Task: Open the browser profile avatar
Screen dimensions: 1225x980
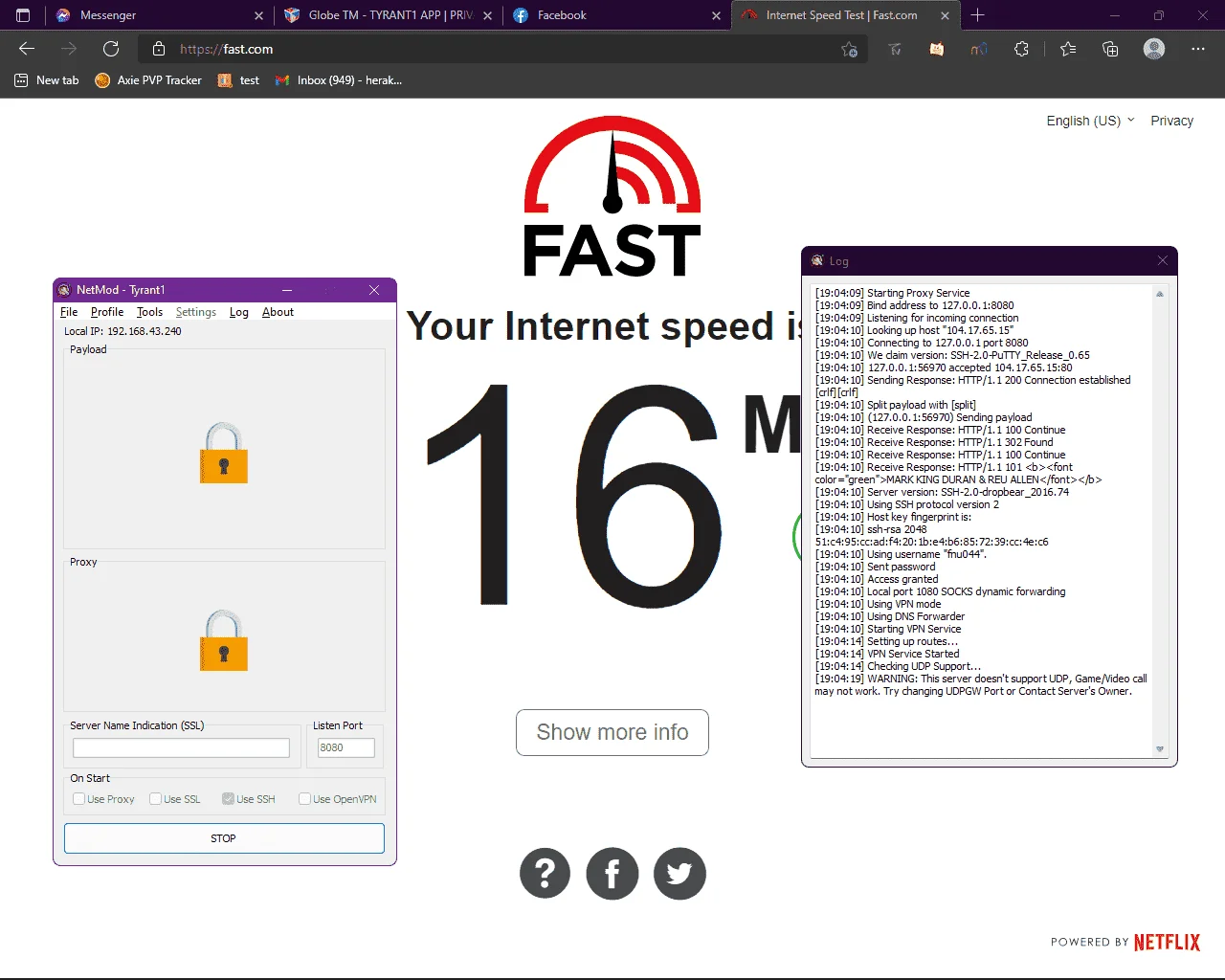Action: coord(1154,49)
